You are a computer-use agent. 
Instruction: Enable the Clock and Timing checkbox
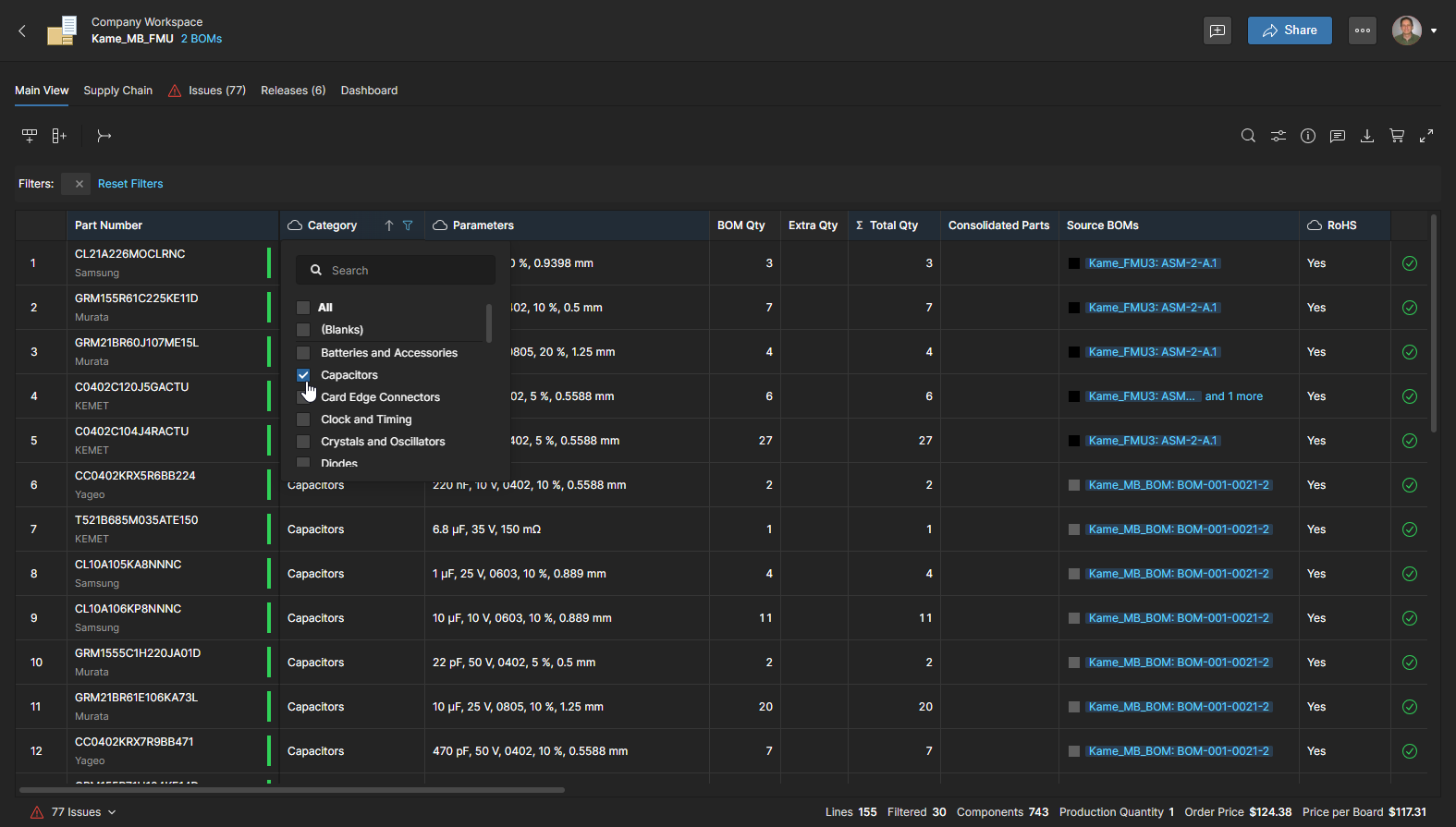coord(303,420)
